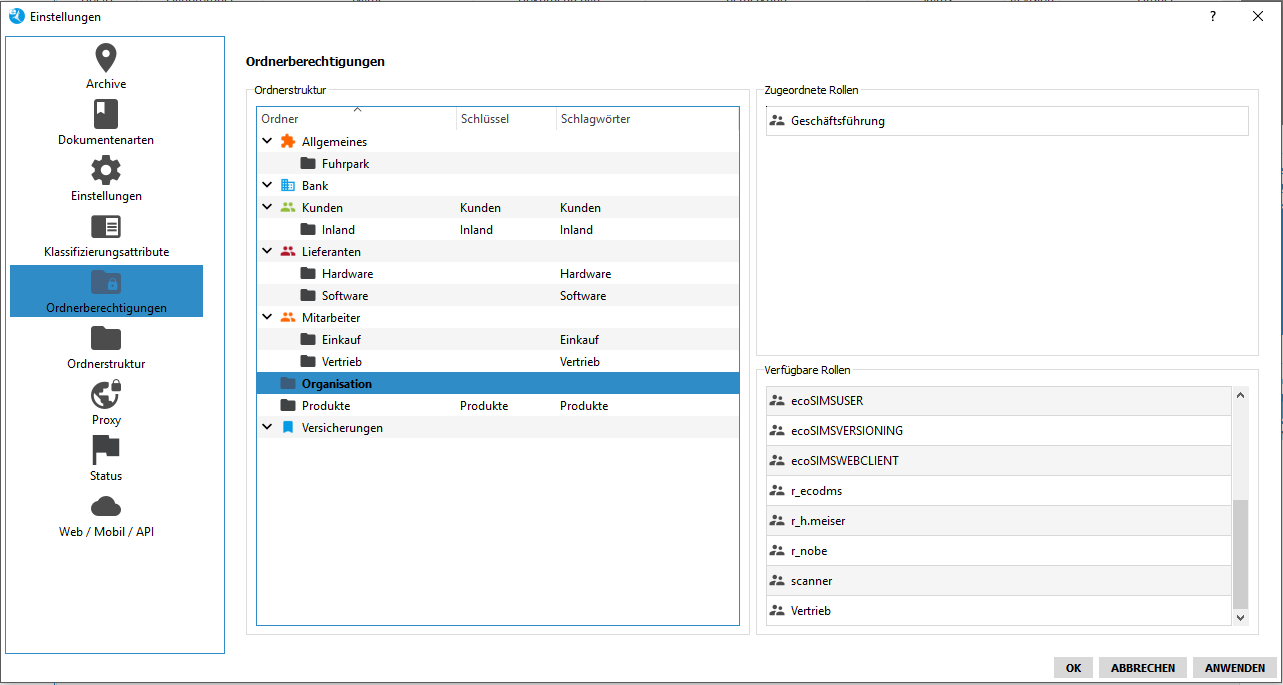Select the Dokumentenarten bookmark icon

[x=106, y=114]
